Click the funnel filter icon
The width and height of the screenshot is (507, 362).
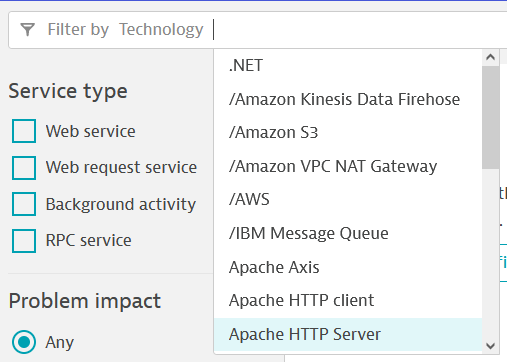pyautogui.click(x=28, y=29)
